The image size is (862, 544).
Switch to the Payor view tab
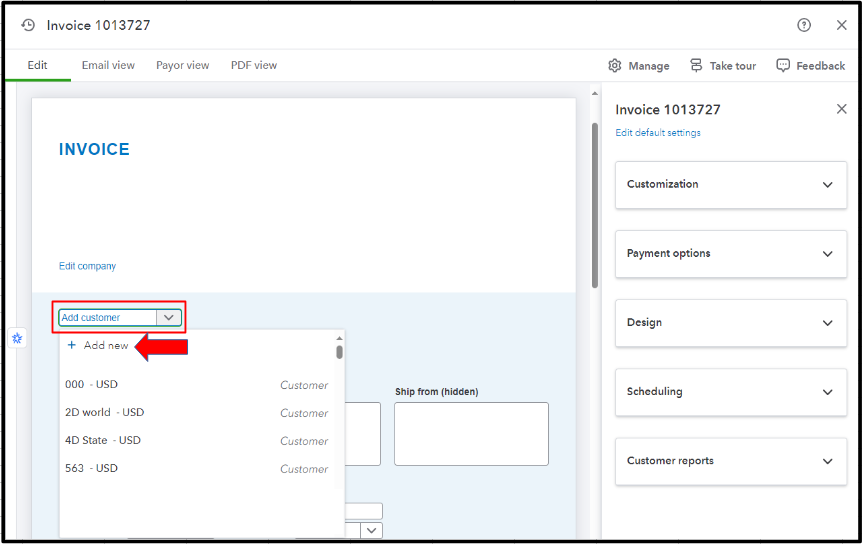pos(183,65)
